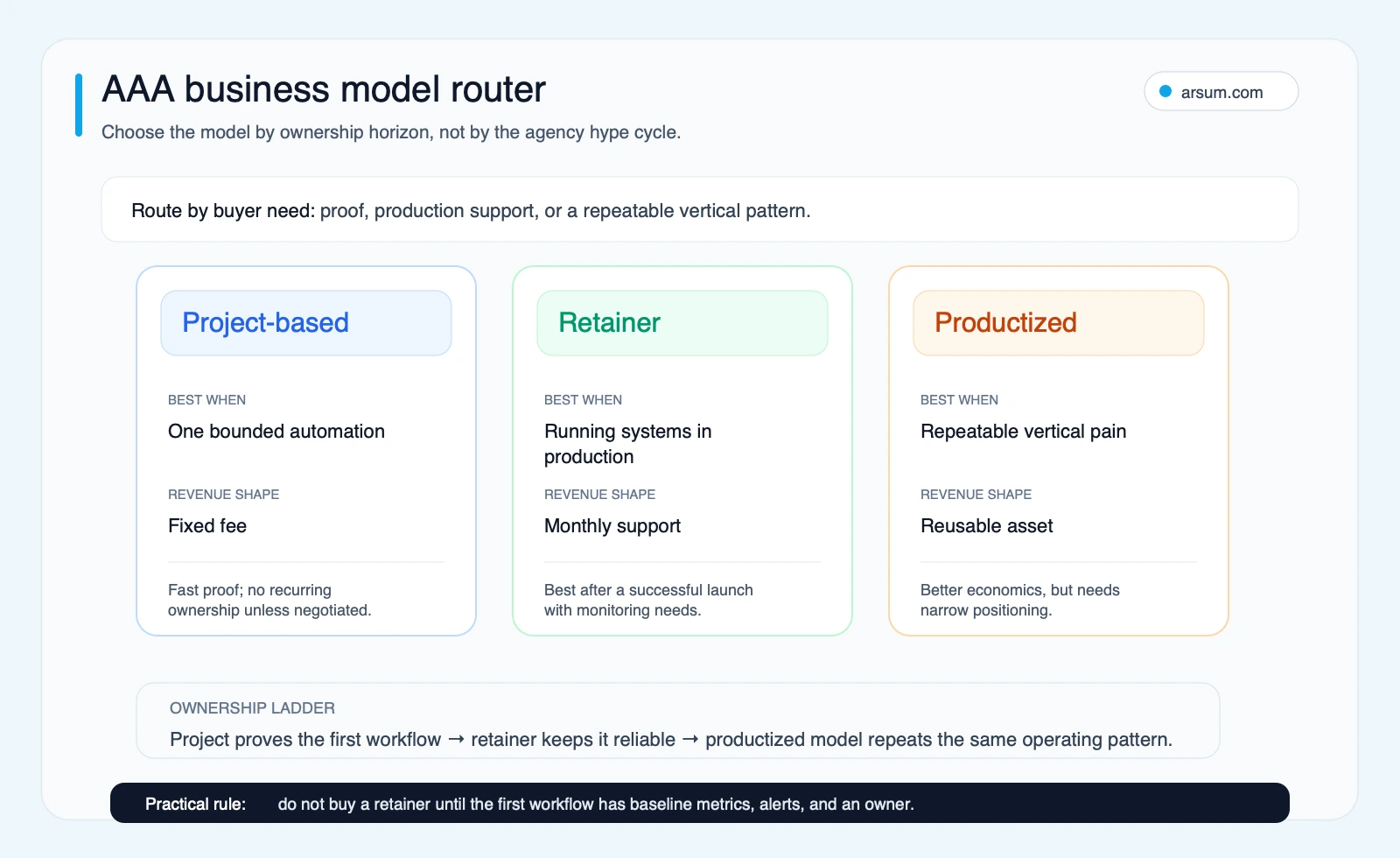Screen dimensions: 1400x858
Task: Click the title 'AAA business model router'
Action: click(324, 89)
